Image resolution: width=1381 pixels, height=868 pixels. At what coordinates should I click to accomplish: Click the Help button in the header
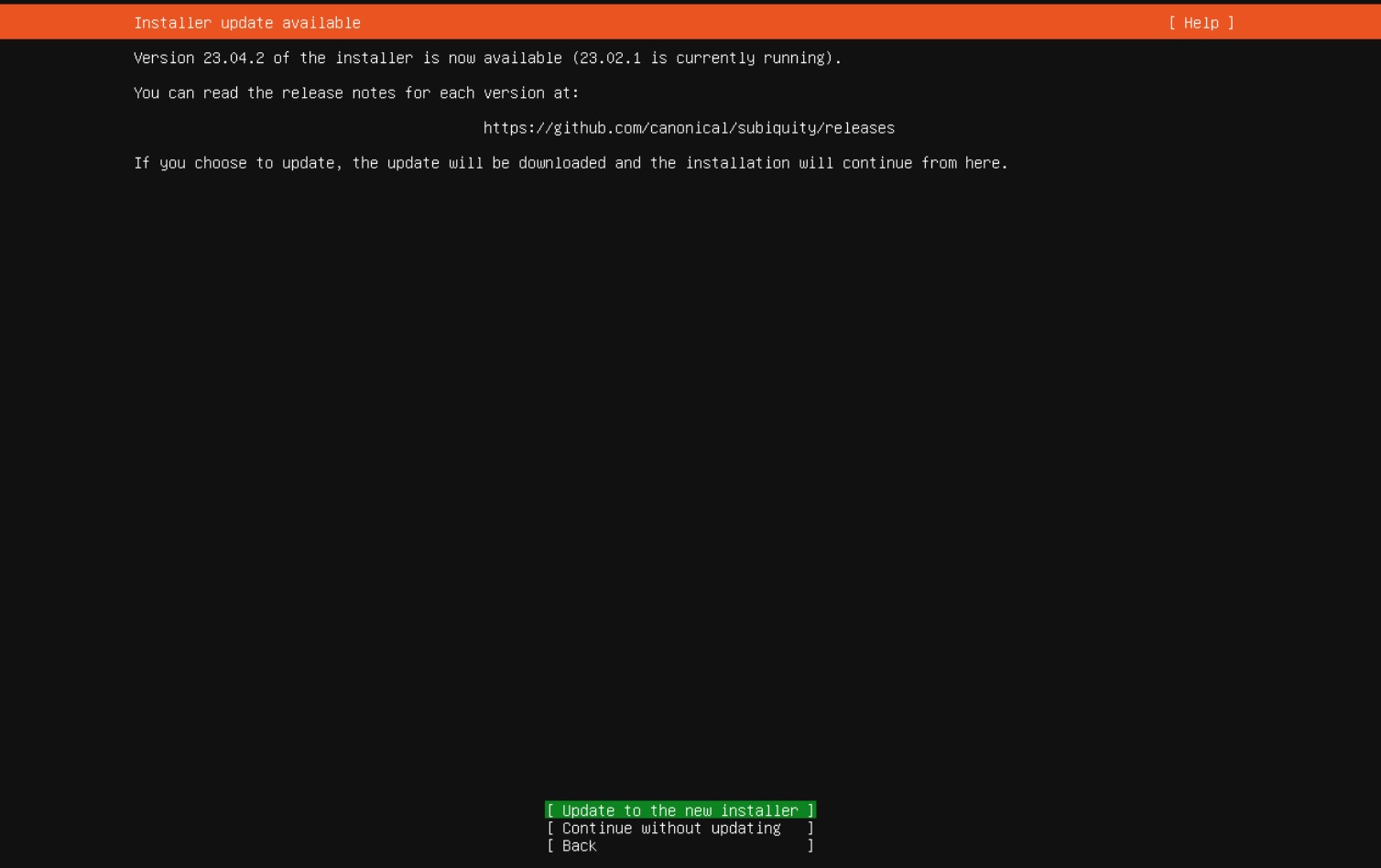1201,23
